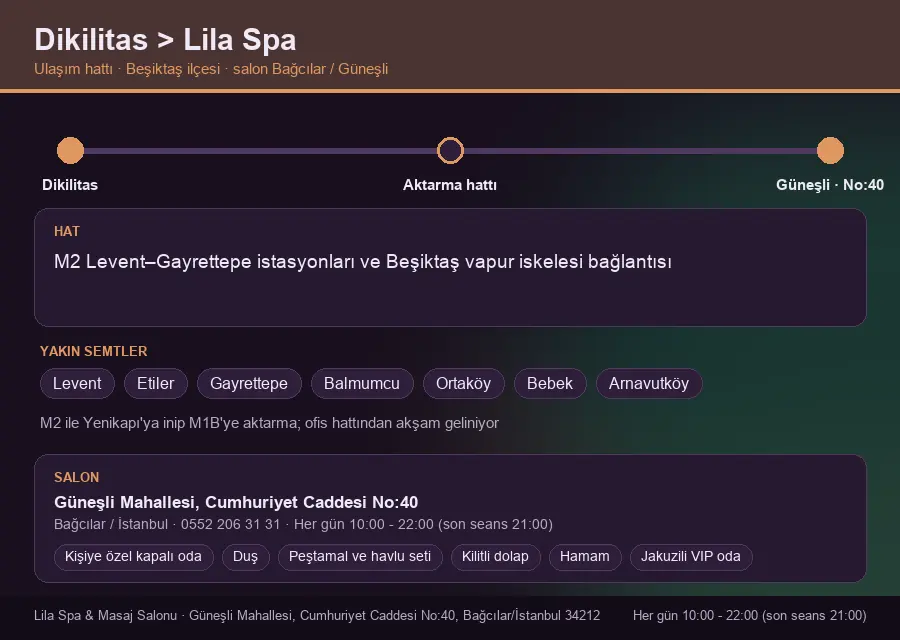Click the Dikilitas label under the timeline

click(x=70, y=185)
